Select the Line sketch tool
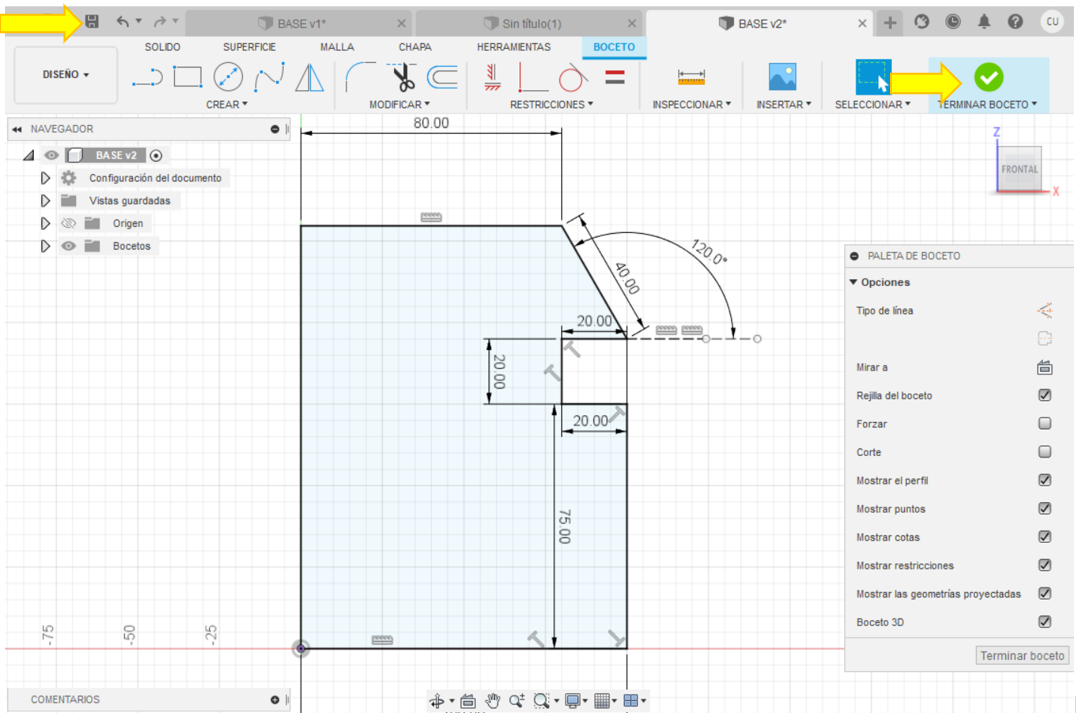 147,77
